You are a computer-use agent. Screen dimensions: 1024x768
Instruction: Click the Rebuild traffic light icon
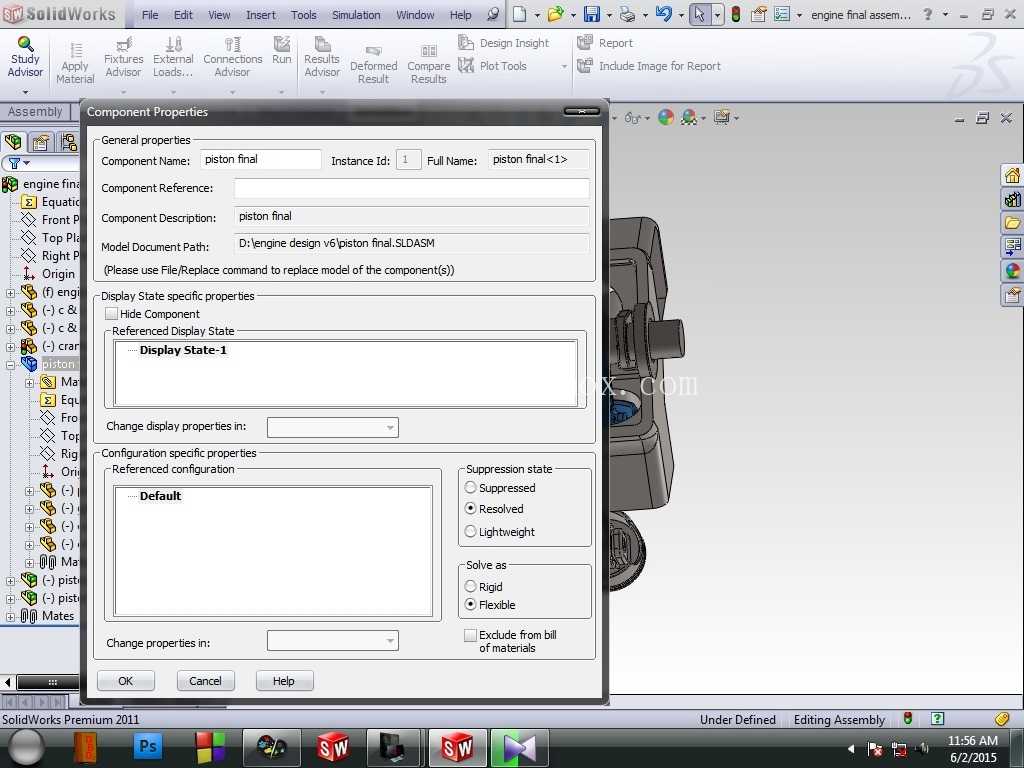click(x=735, y=14)
